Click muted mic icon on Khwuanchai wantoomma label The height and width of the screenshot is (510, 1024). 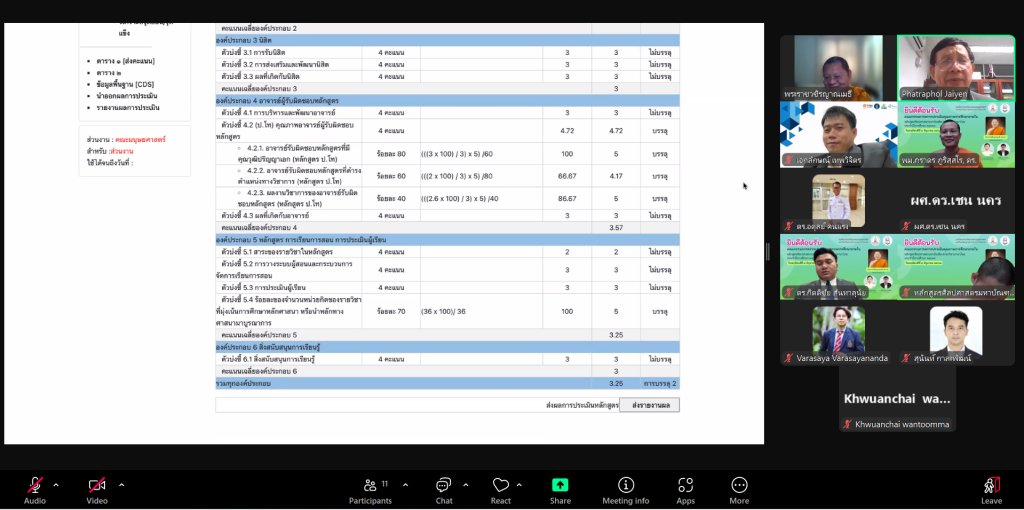pos(848,424)
